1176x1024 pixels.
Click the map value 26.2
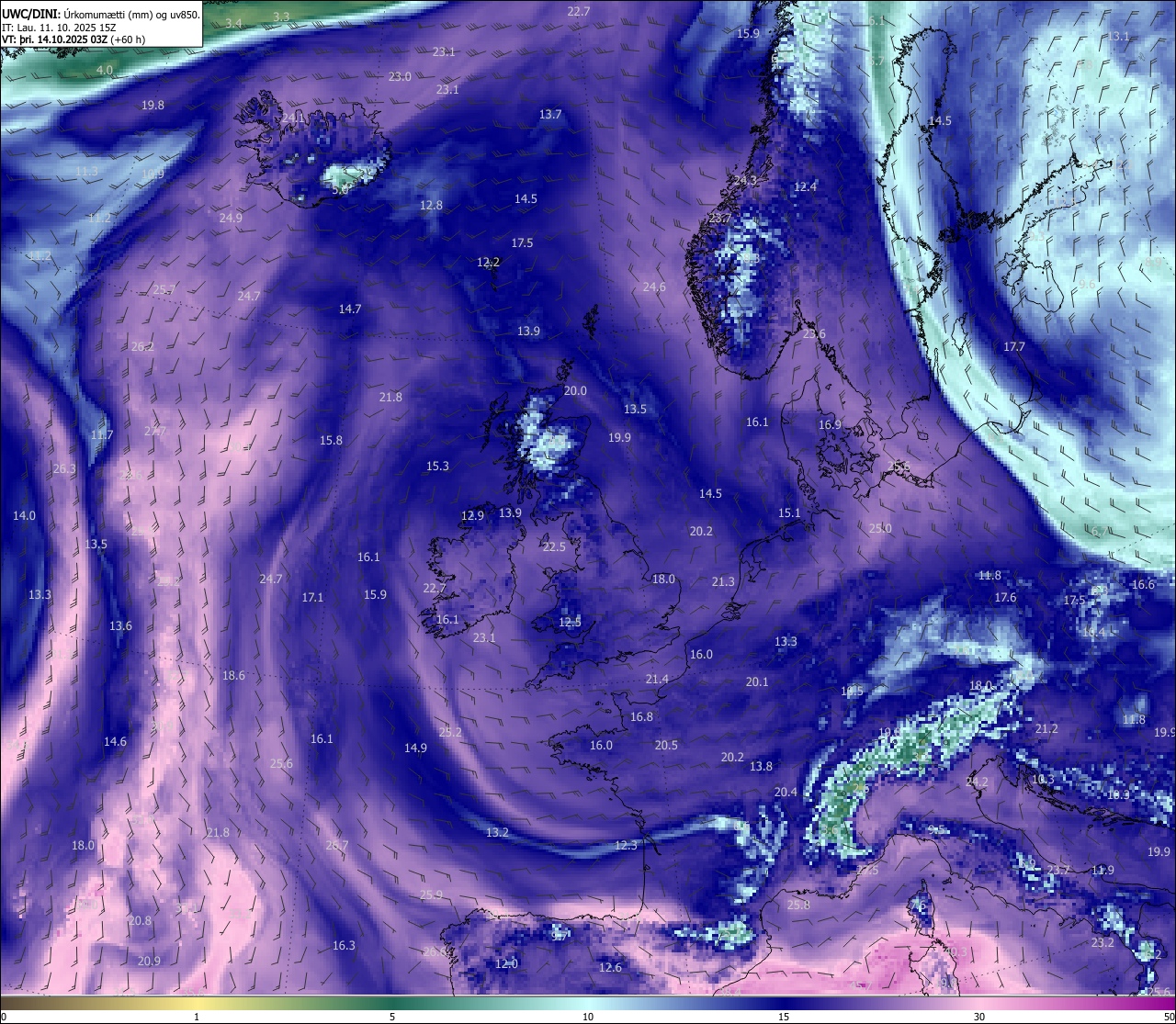(x=142, y=346)
